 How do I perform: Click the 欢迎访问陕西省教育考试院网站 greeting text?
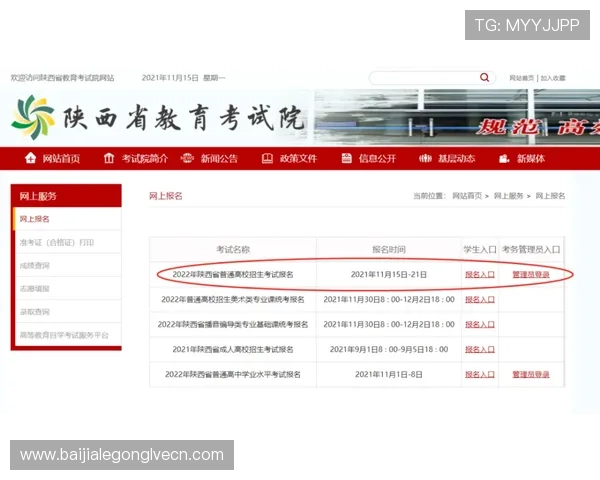62,78
